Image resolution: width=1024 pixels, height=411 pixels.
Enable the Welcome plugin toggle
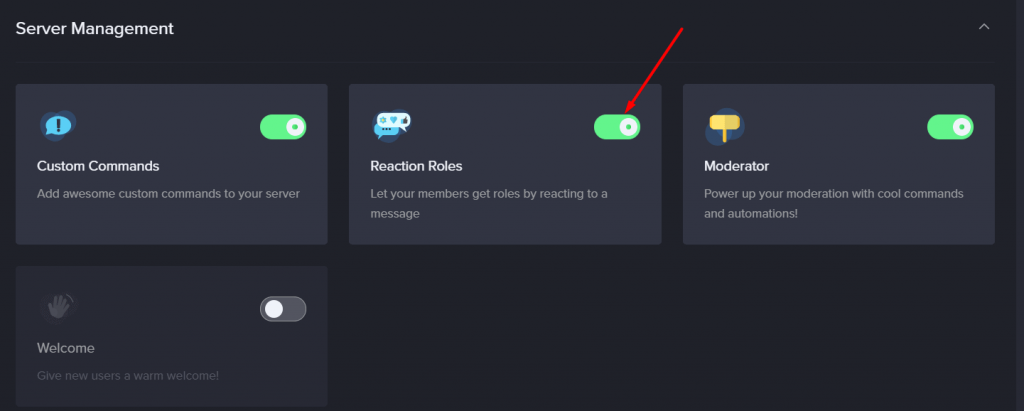pyautogui.click(x=283, y=309)
